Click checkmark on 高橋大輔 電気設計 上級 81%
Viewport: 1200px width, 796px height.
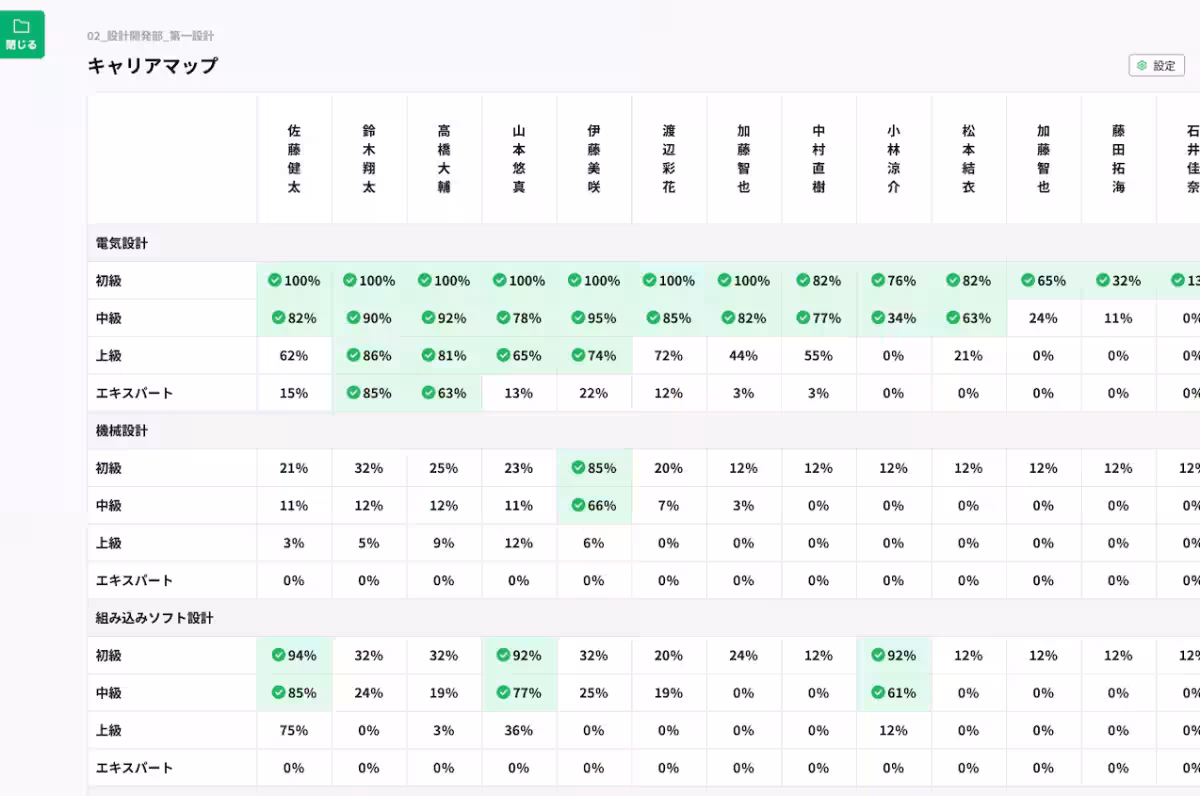(428, 355)
